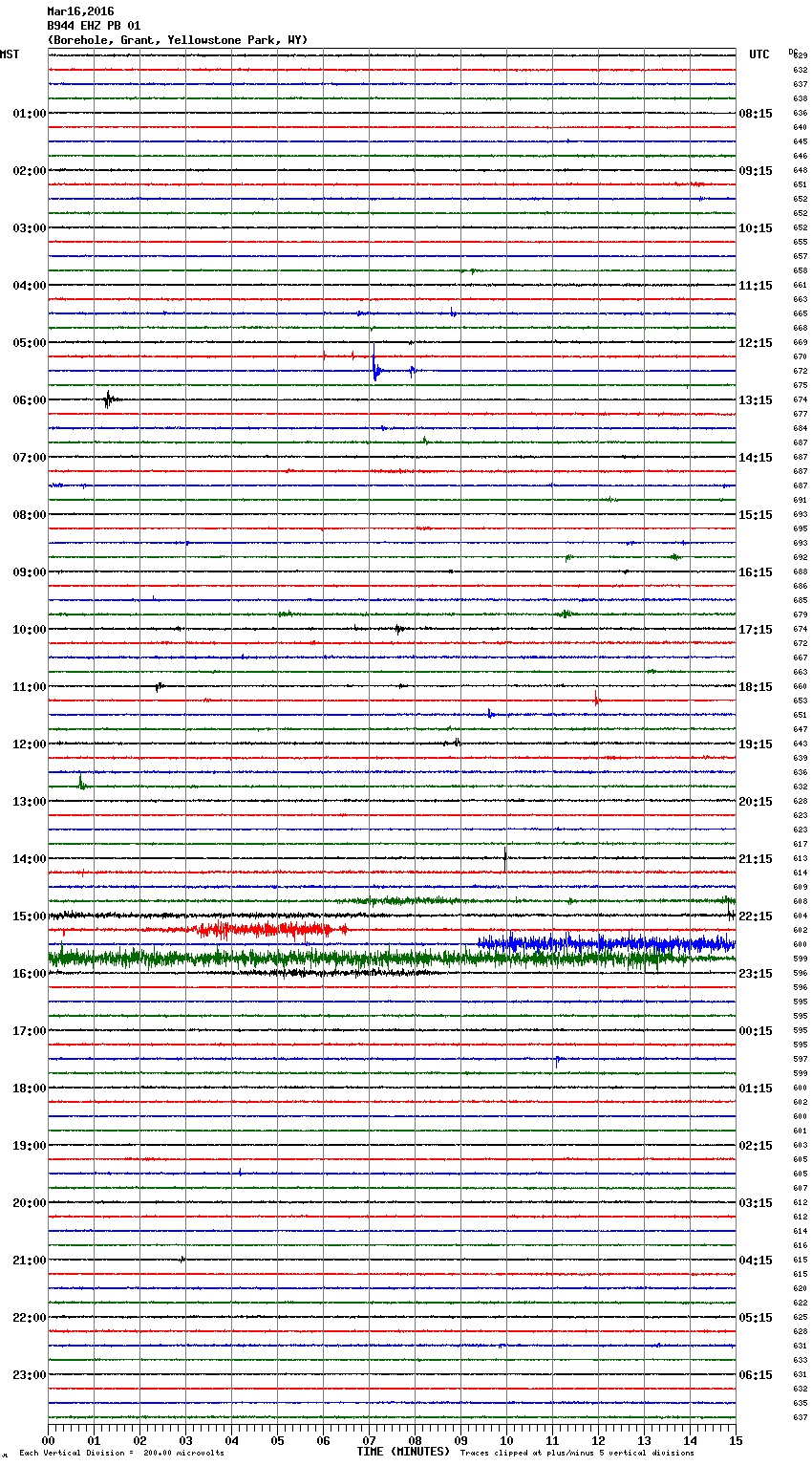Select the 02:00 MST time label
Viewport: 812px width, 1466px height.
(29, 171)
